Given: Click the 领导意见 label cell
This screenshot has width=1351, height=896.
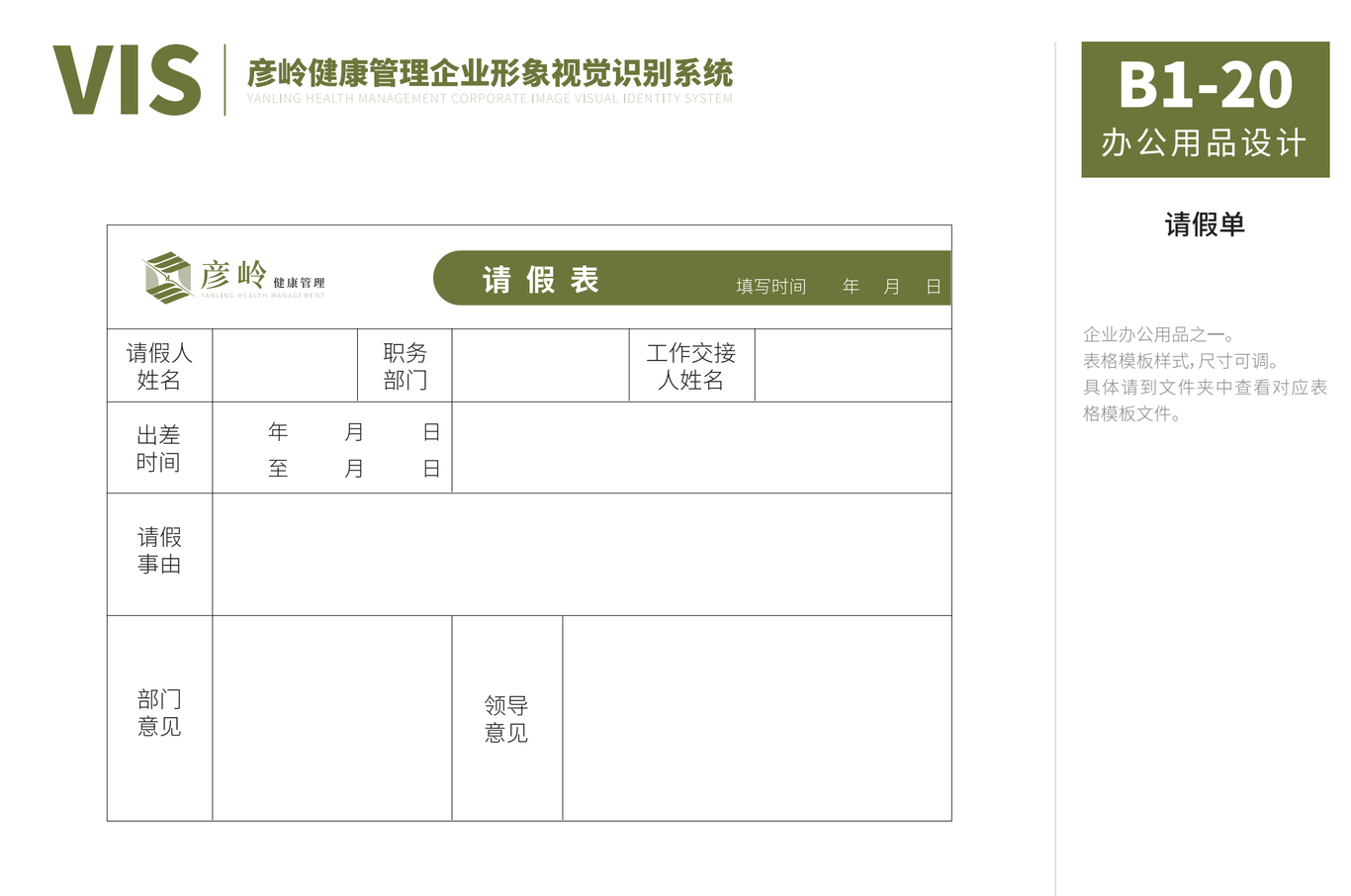Looking at the screenshot, I should tap(506, 718).
